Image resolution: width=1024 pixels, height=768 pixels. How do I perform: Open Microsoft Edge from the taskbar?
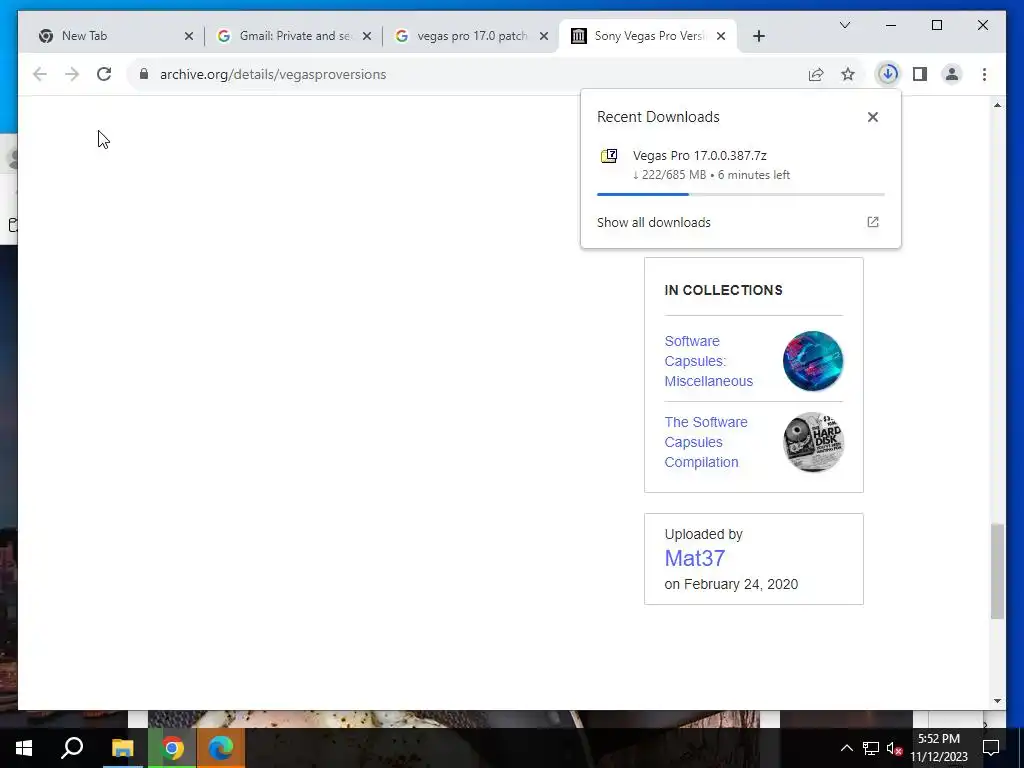[x=221, y=748]
